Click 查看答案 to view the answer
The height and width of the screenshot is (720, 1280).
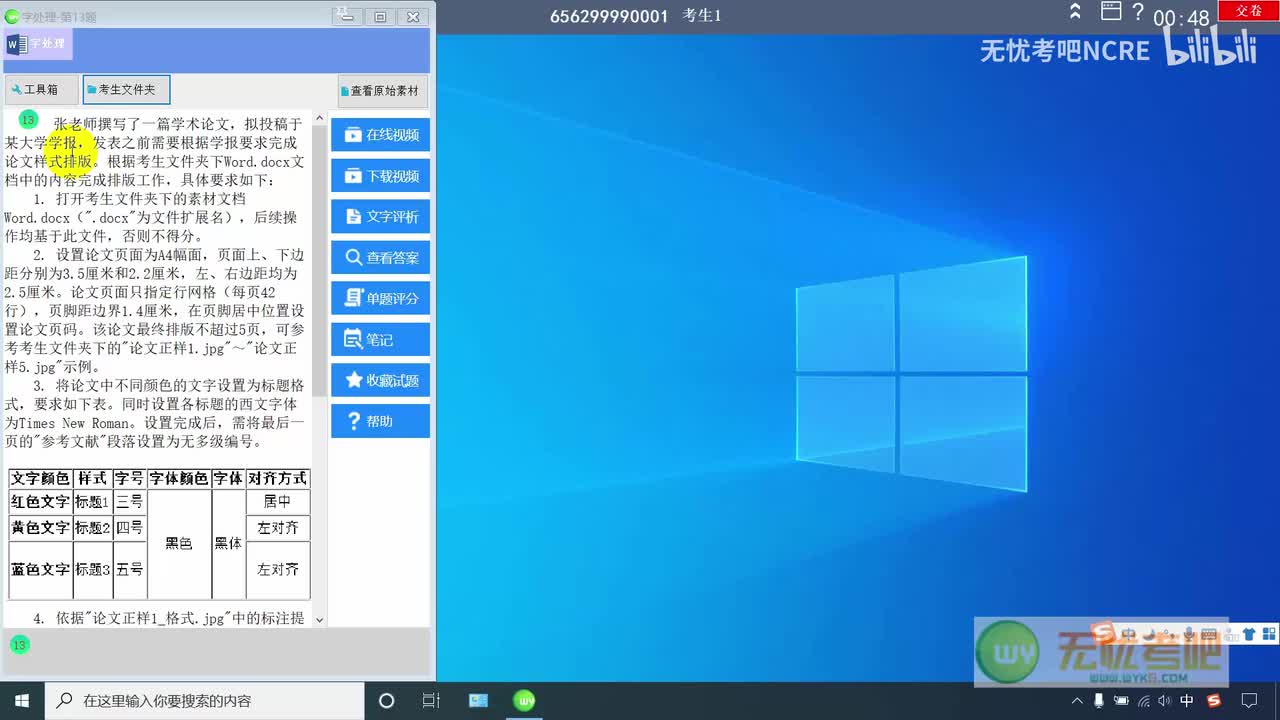point(380,258)
